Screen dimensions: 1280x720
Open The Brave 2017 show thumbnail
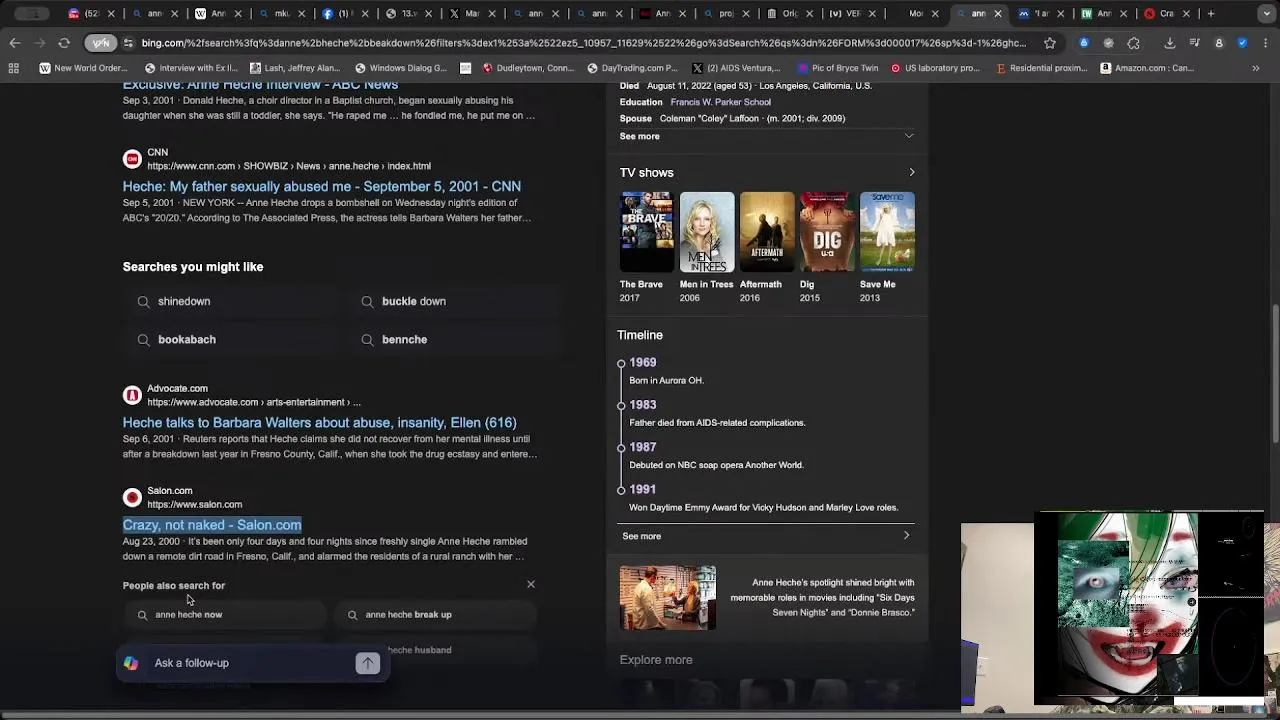[646, 232]
